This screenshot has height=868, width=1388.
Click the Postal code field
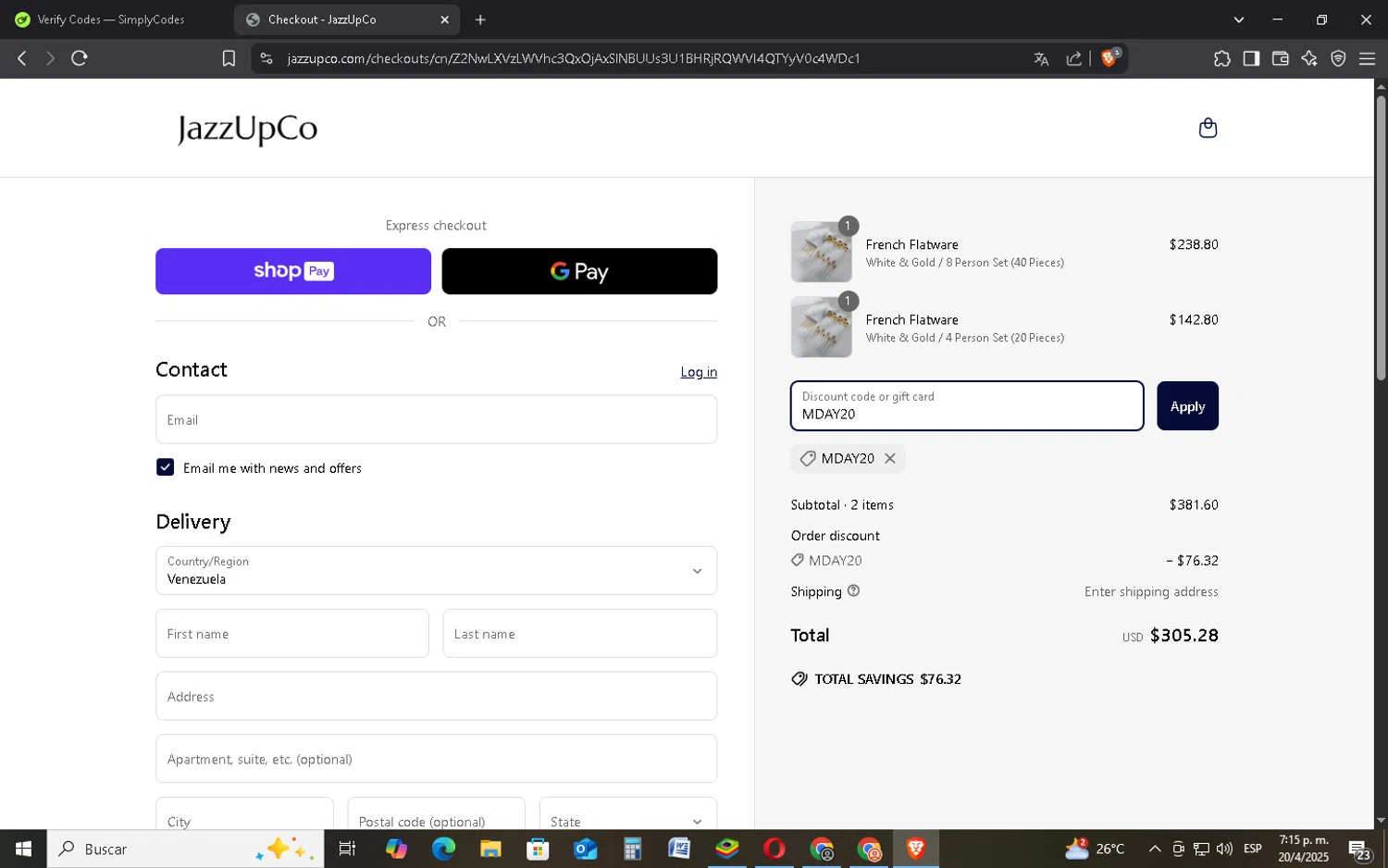tap(436, 814)
